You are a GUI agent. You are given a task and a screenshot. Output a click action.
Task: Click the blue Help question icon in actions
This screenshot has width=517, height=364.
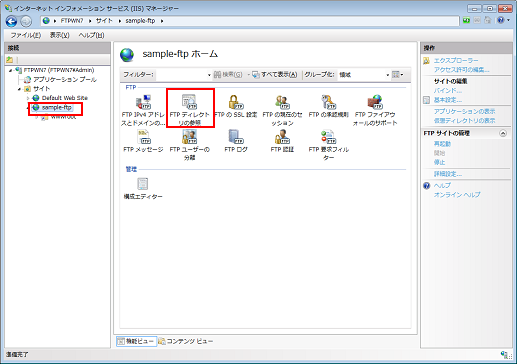(x=426, y=186)
